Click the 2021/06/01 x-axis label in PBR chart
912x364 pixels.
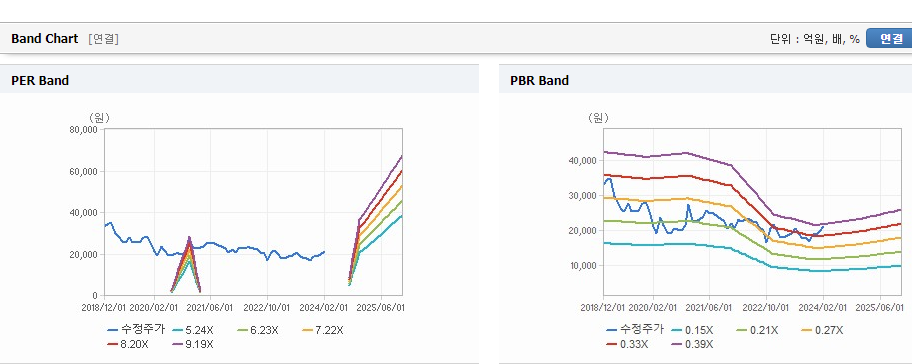point(709,307)
